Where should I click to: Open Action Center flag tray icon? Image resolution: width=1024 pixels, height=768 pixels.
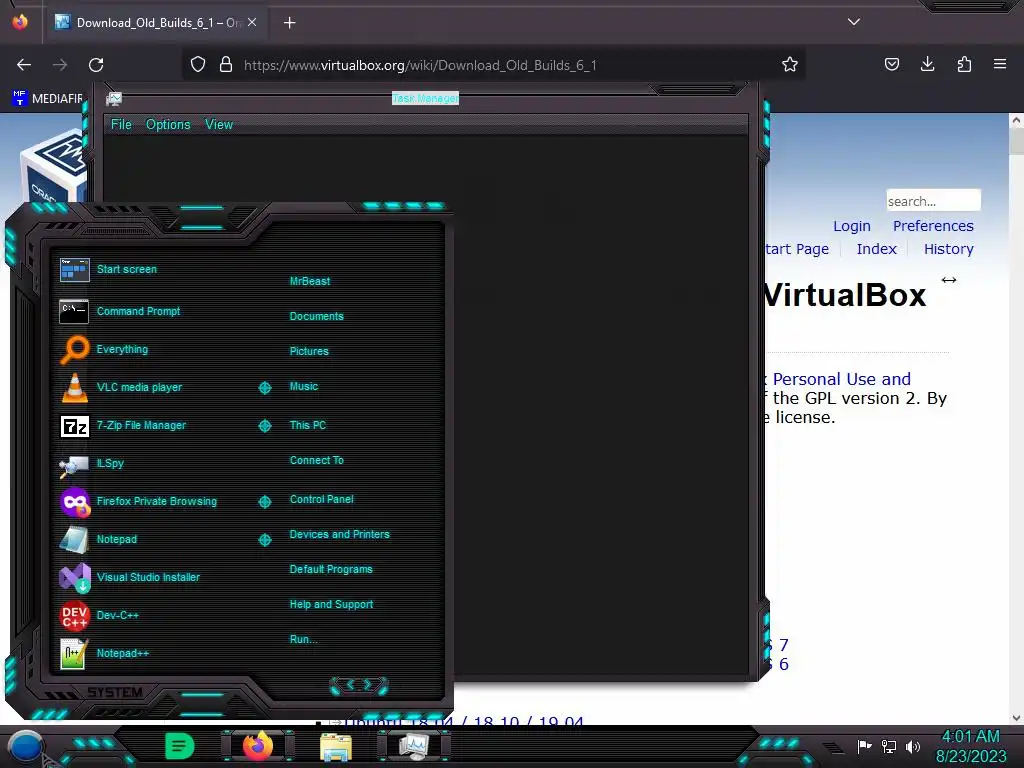[x=864, y=746]
